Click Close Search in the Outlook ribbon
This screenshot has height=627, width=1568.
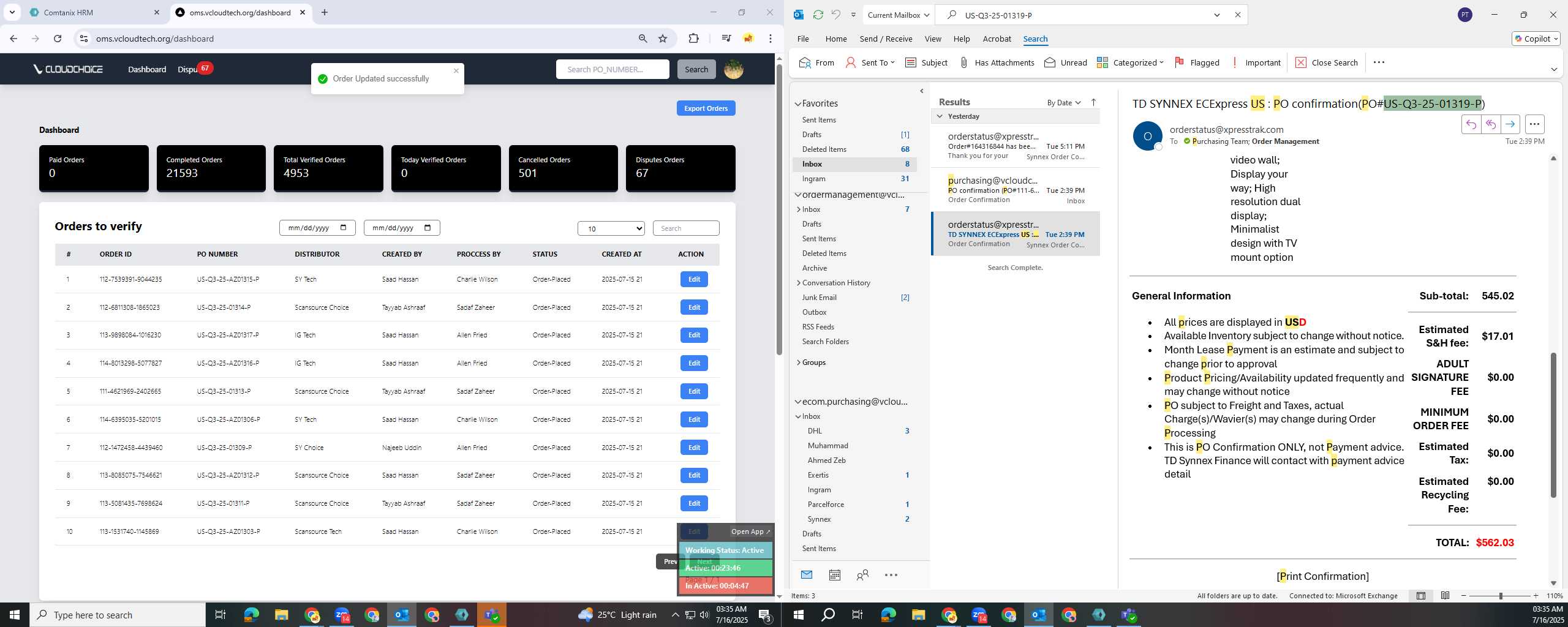[x=1327, y=62]
